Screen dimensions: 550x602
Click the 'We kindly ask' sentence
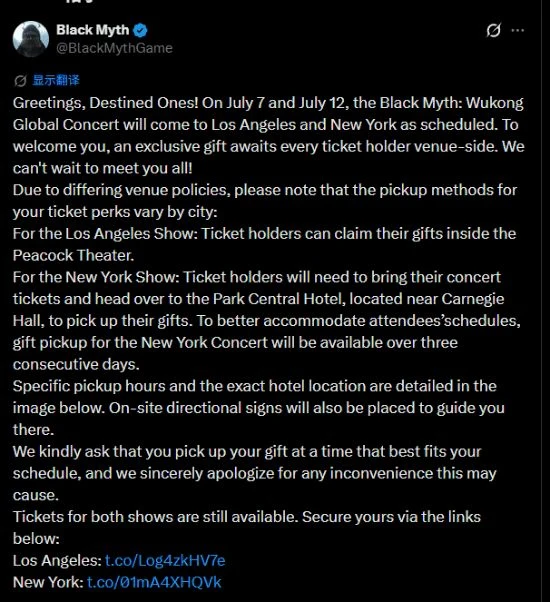click(x=247, y=452)
